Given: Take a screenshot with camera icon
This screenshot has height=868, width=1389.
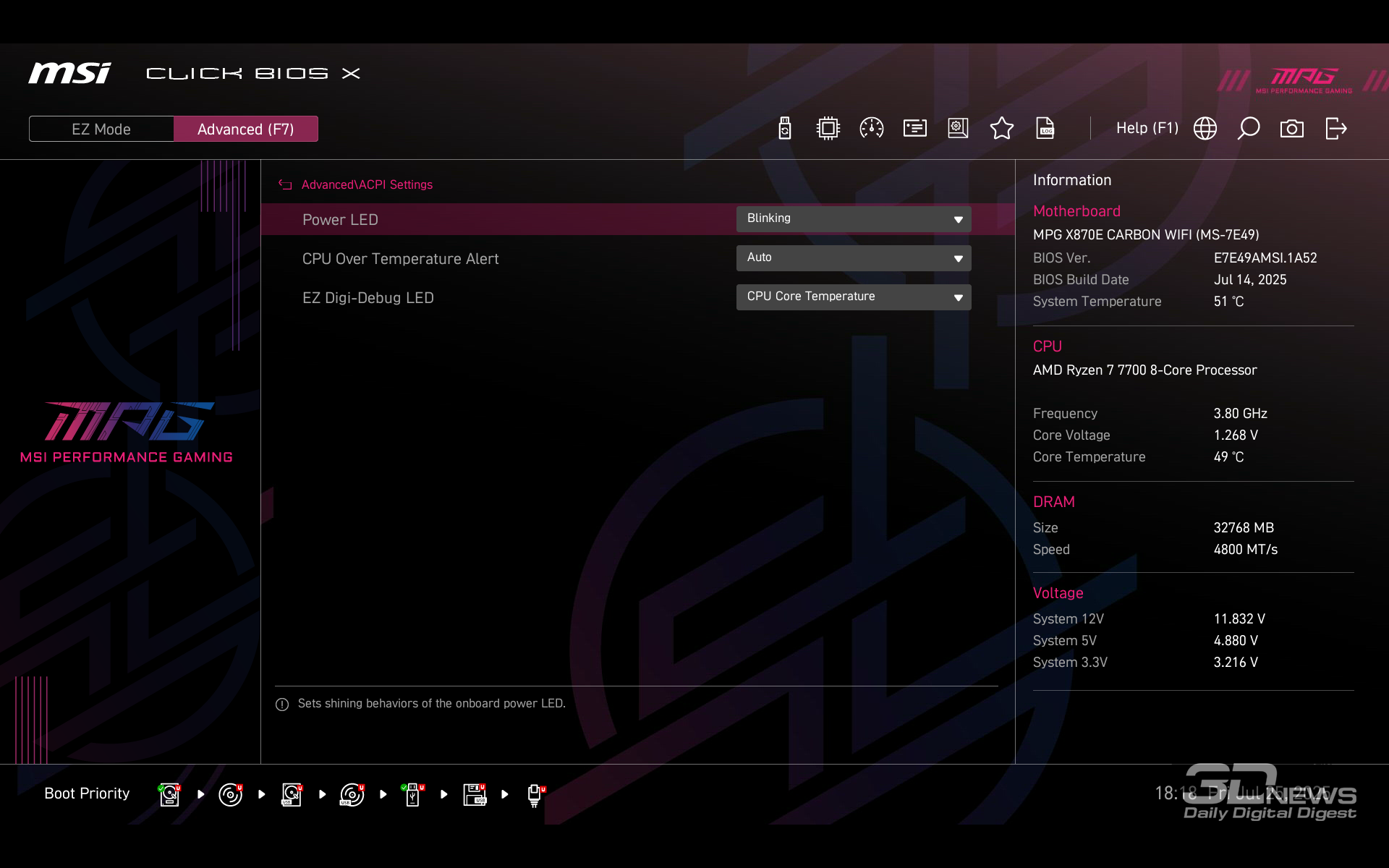Looking at the screenshot, I should pos(1292,129).
